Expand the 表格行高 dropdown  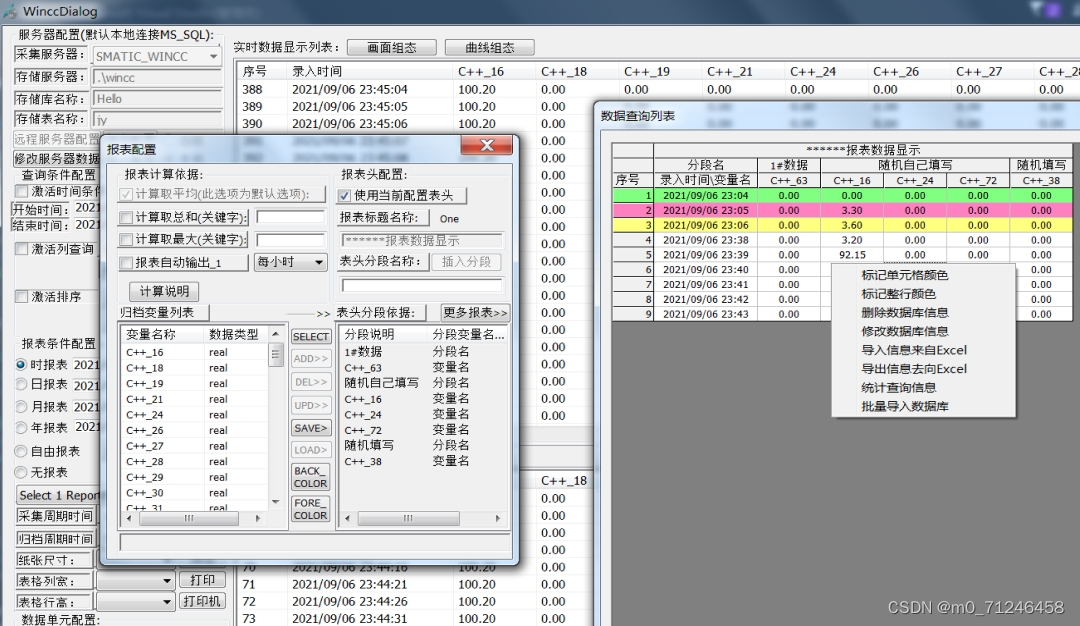tap(167, 602)
